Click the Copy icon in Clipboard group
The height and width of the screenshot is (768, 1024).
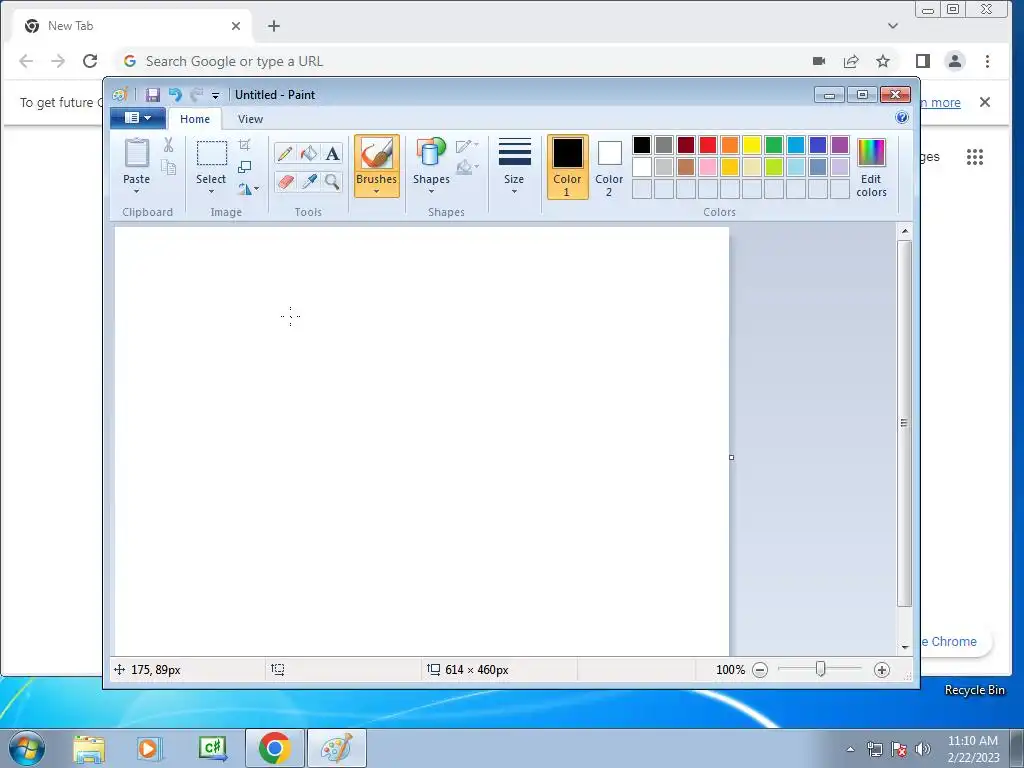[168, 167]
